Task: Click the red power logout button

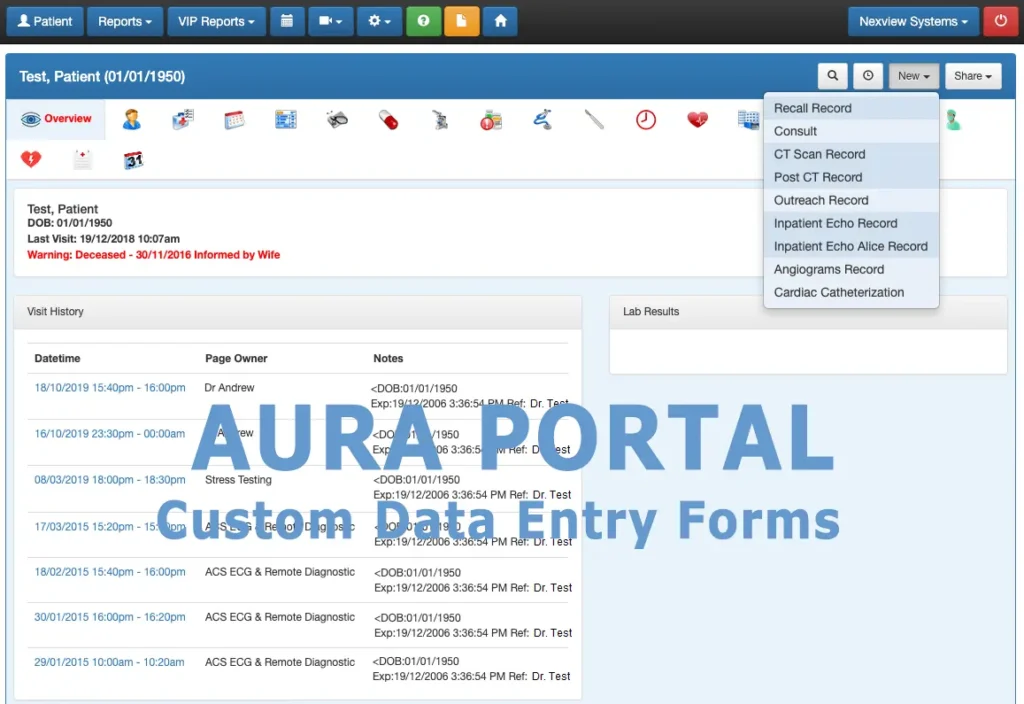Action: (x=1000, y=21)
